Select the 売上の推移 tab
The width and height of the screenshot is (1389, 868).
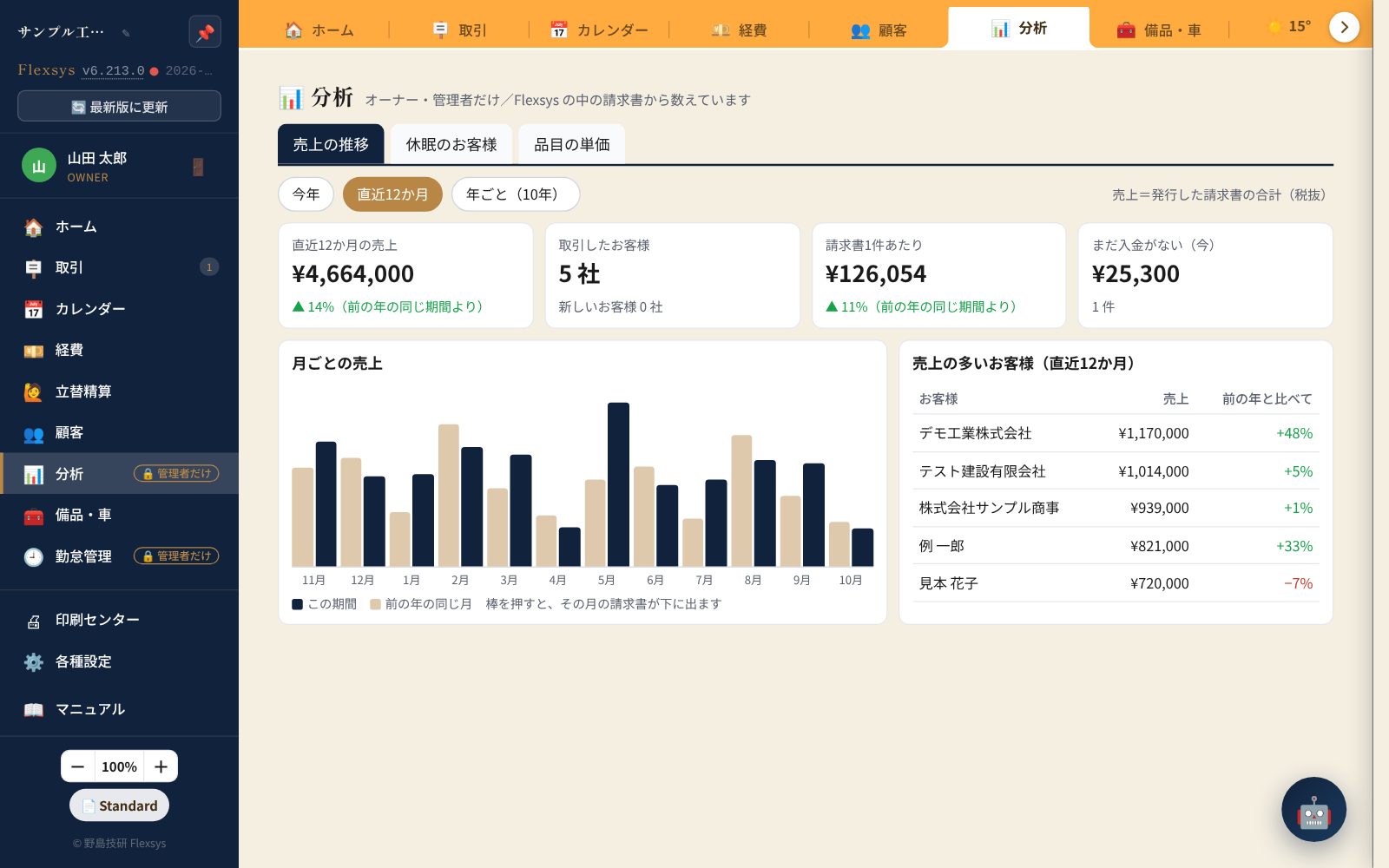331,144
